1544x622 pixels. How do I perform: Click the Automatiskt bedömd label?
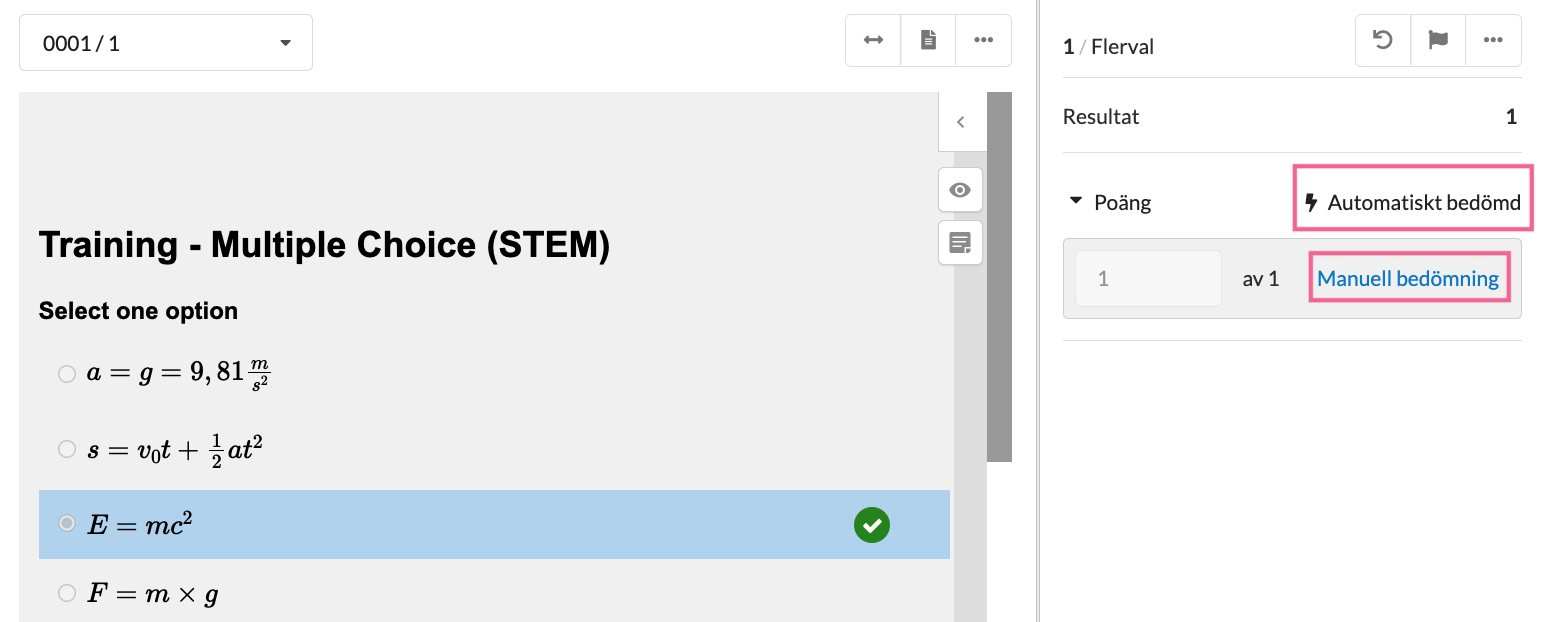pyautogui.click(x=1413, y=203)
